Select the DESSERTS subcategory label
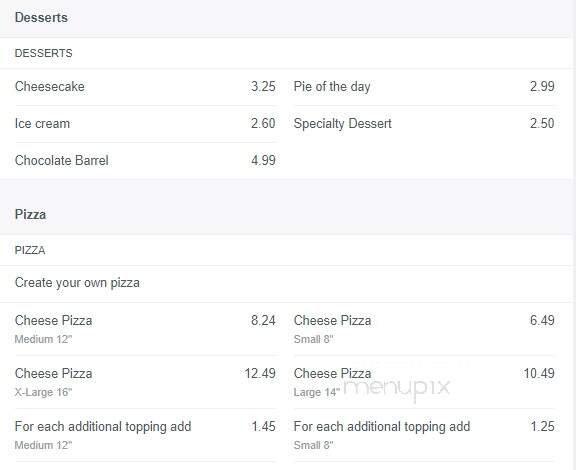This screenshot has height=470, width=576. coord(43,53)
